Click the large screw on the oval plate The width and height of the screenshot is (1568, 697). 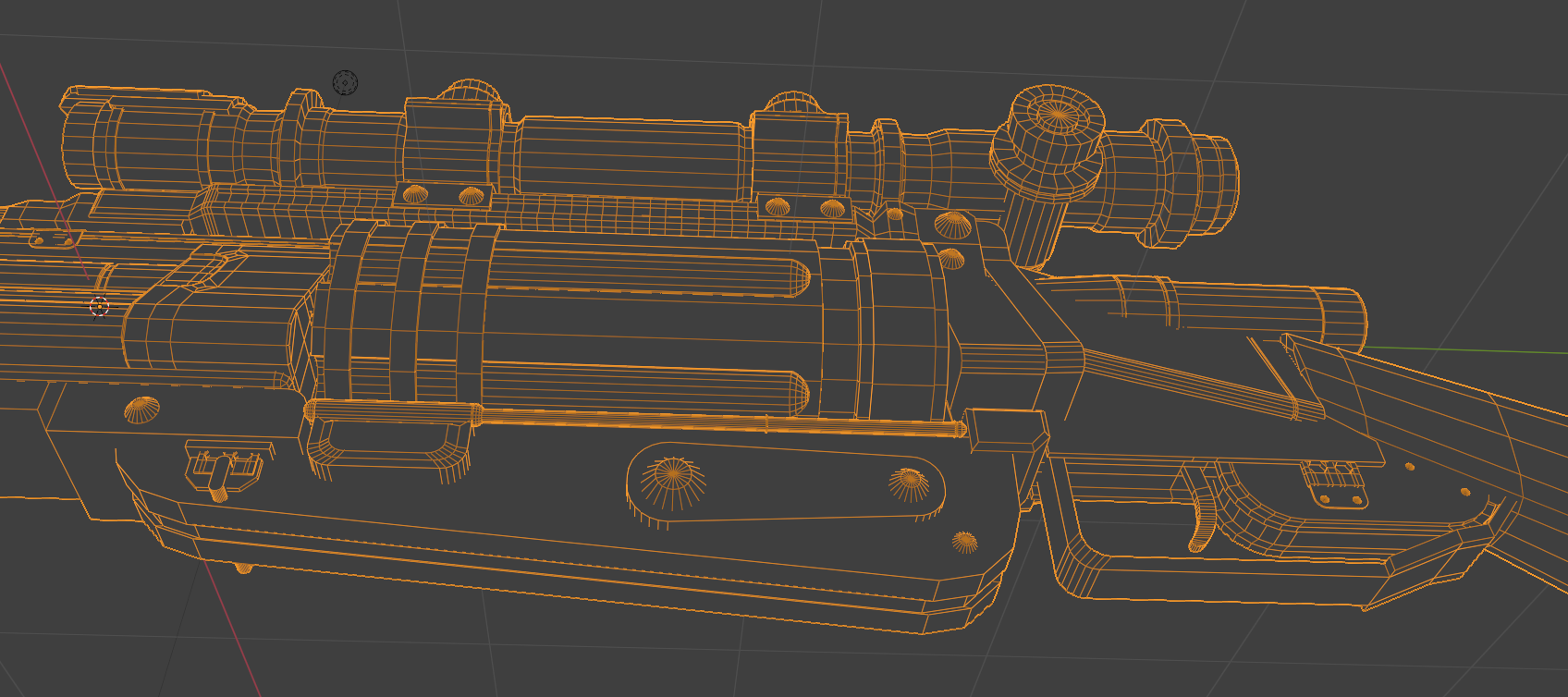[x=674, y=474]
